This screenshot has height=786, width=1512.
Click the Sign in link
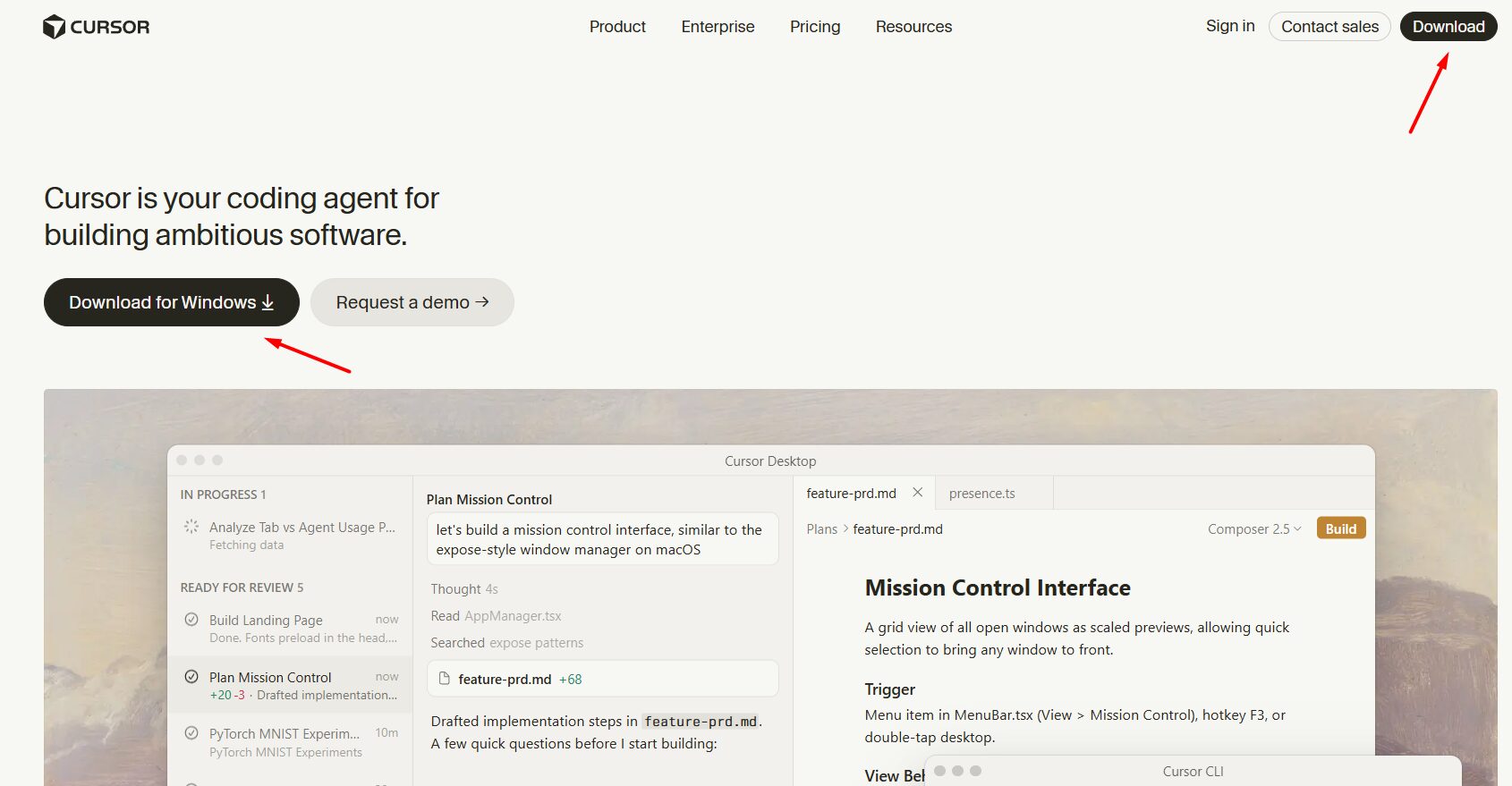point(1230,26)
